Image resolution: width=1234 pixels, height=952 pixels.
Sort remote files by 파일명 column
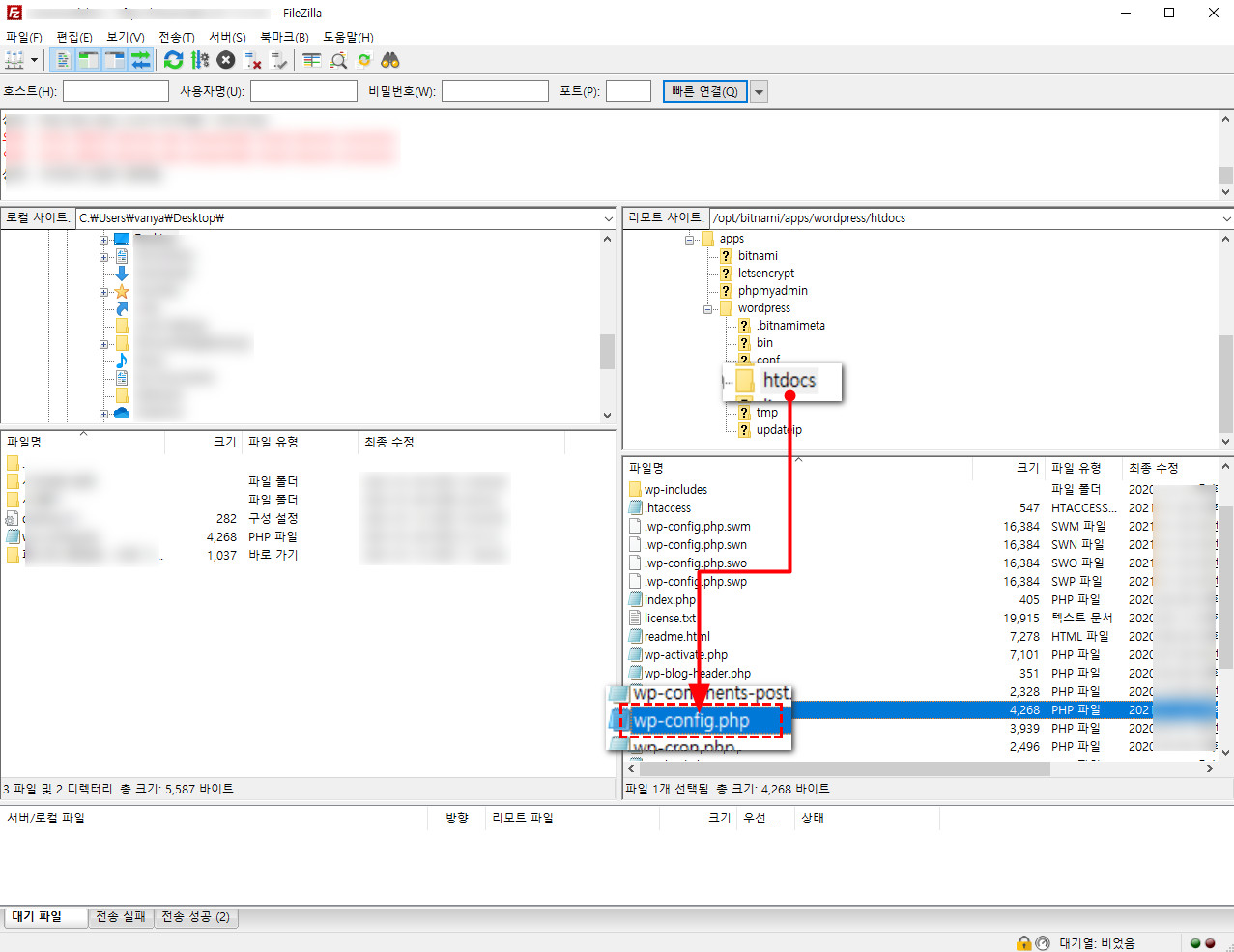[x=798, y=468]
